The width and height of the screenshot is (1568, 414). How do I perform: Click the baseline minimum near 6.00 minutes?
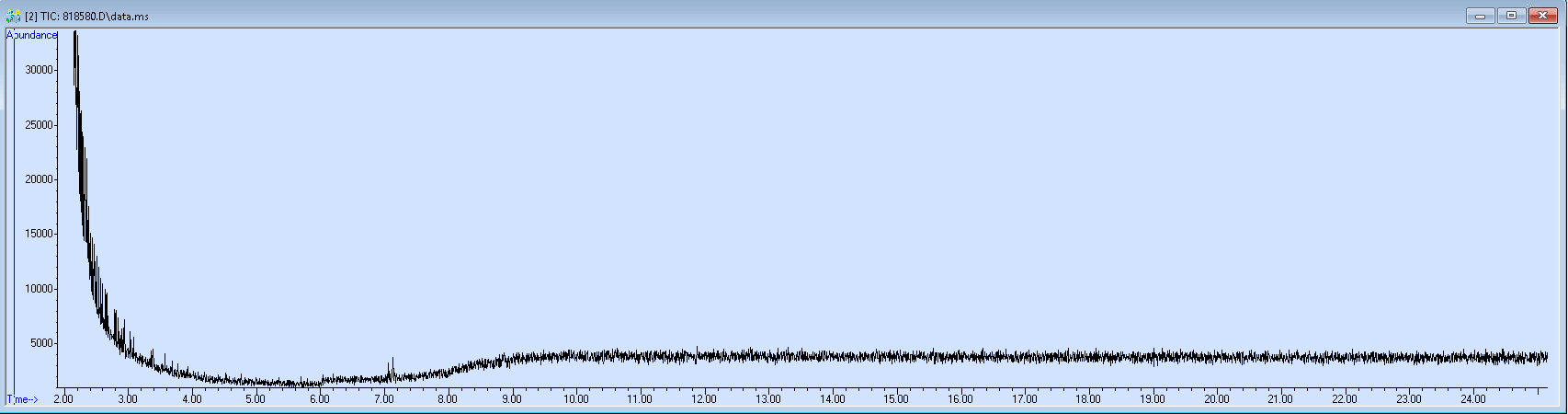(x=320, y=383)
